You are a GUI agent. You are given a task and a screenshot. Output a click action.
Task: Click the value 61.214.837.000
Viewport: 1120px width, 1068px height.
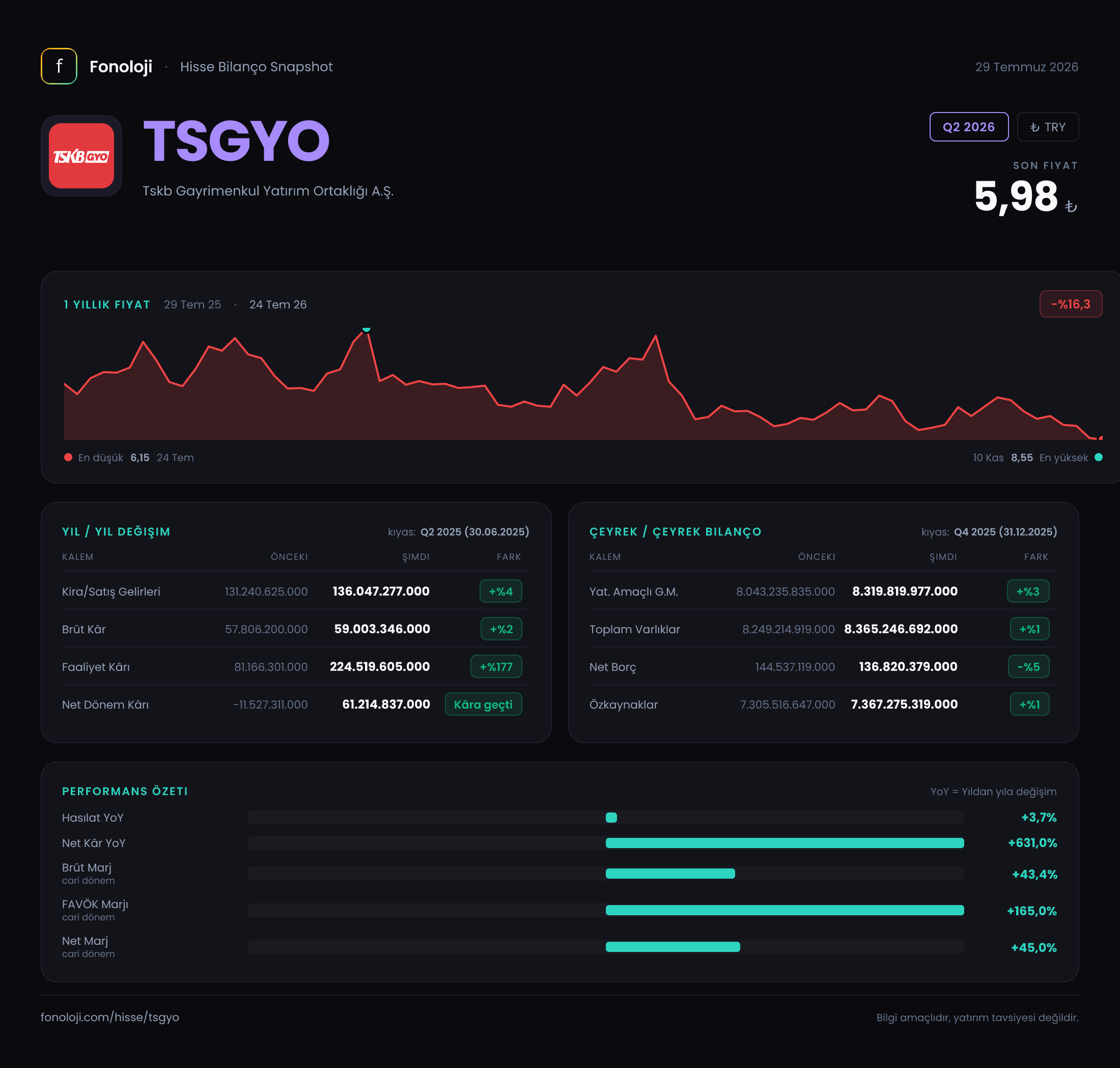coord(386,704)
